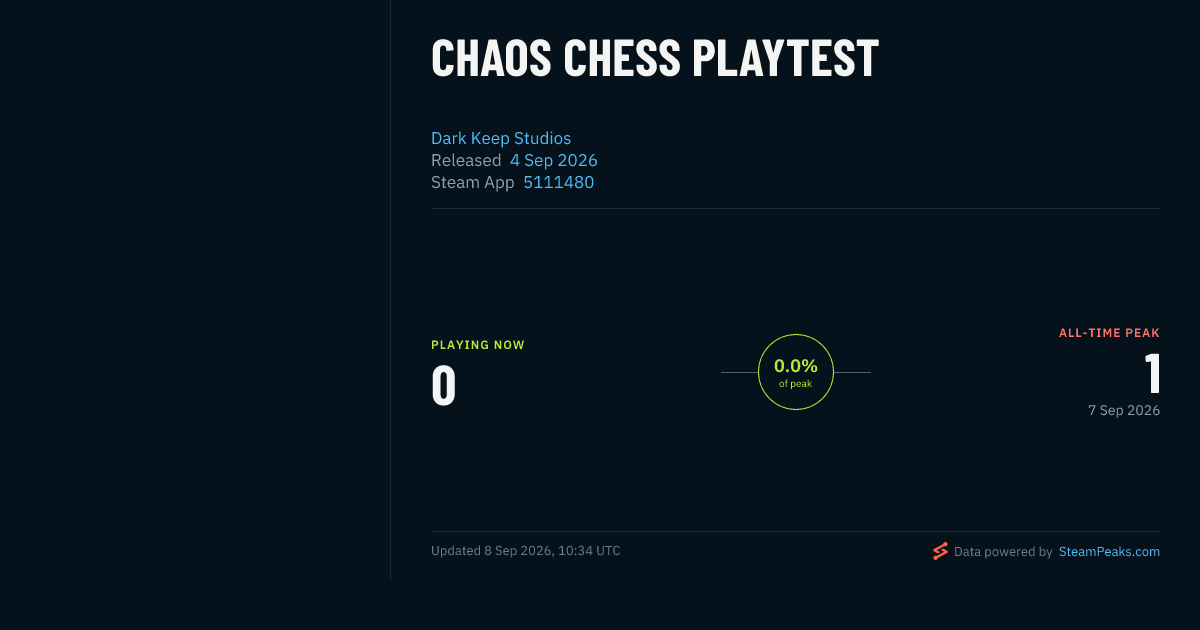
Task: Select the Chaos Chess Playtest title
Action: tap(655, 58)
